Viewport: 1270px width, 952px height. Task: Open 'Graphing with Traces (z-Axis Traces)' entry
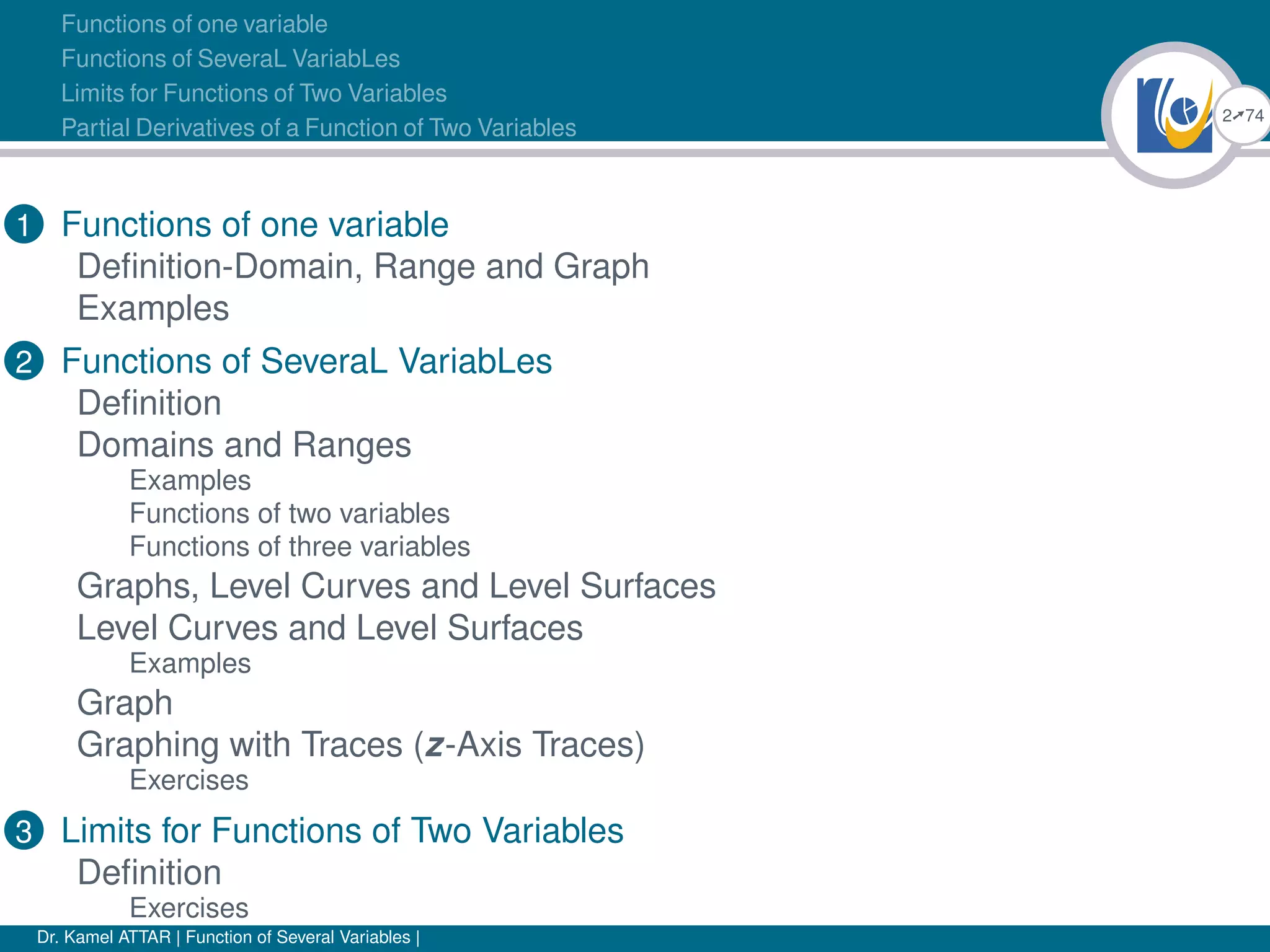coord(361,744)
